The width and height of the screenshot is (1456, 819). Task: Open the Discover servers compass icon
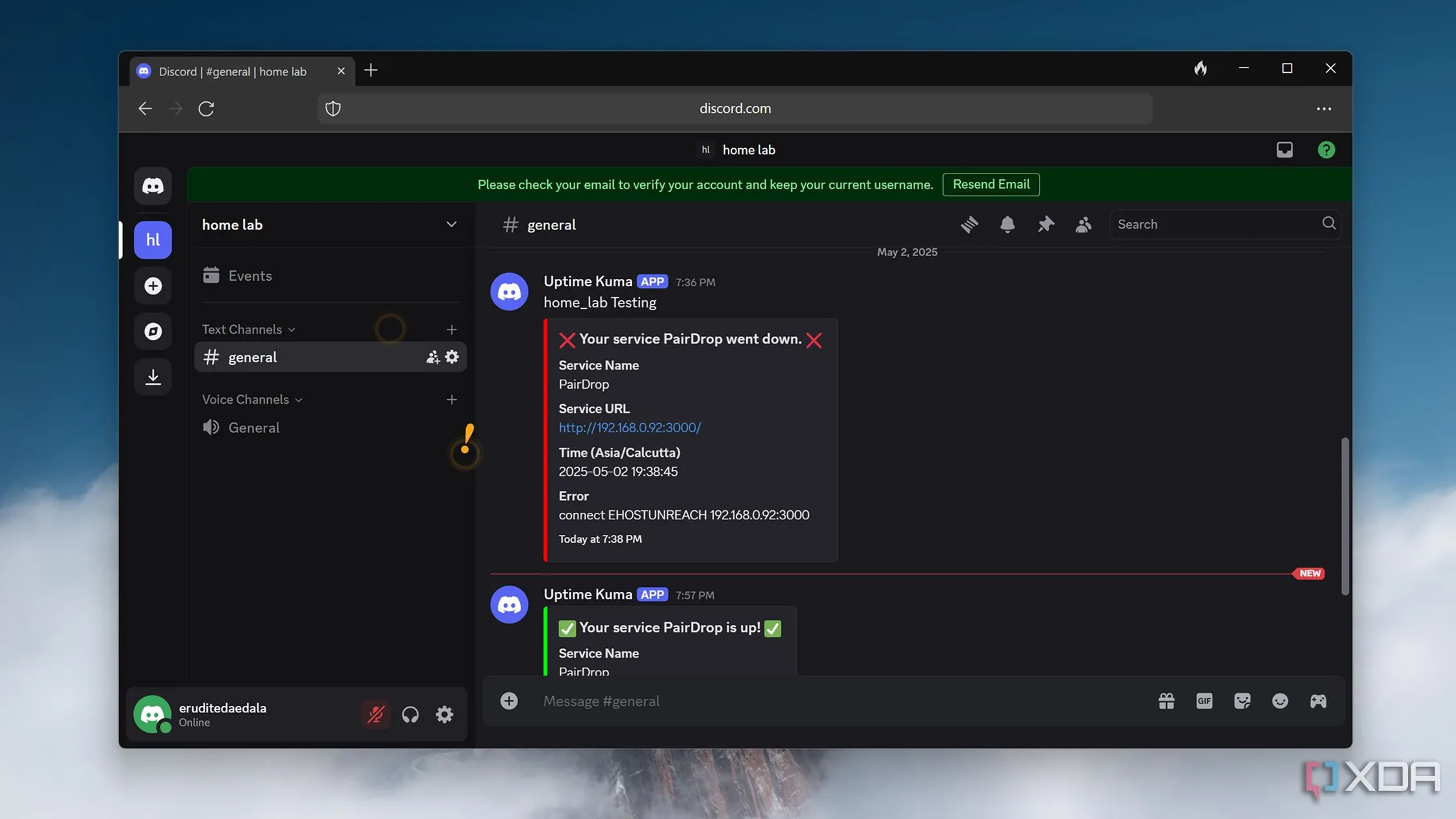click(153, 331)
